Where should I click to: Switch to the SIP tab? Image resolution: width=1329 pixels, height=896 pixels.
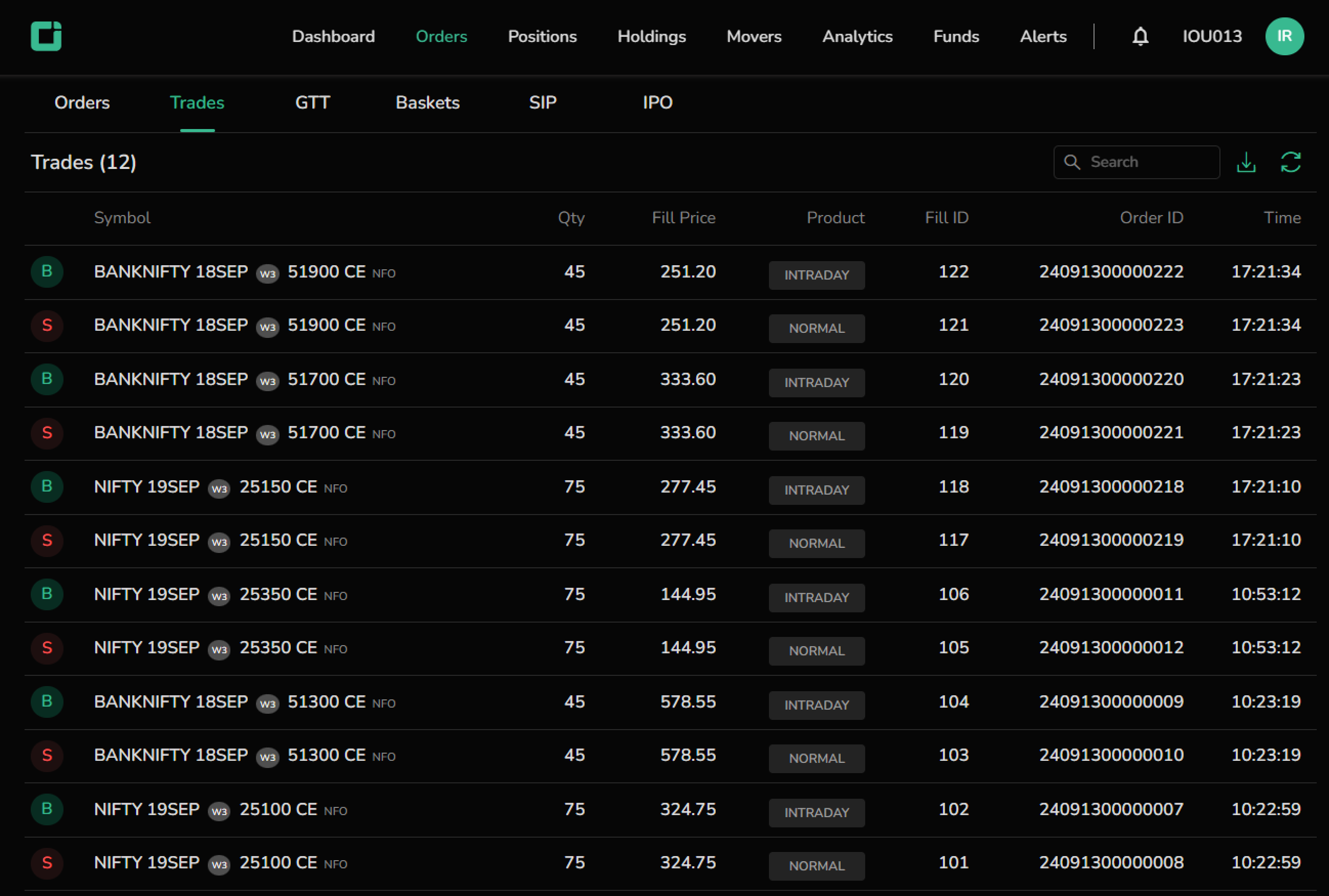click(543, 102)
